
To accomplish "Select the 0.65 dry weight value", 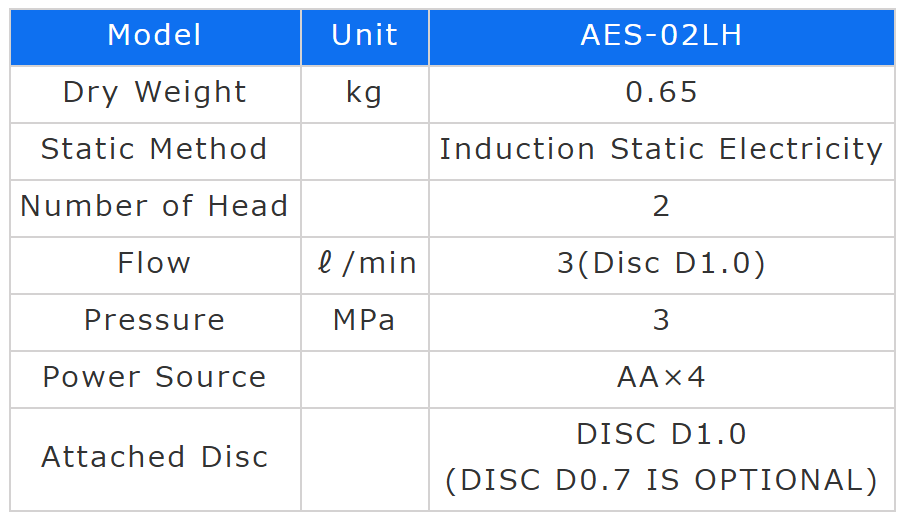I will (661, 93).
